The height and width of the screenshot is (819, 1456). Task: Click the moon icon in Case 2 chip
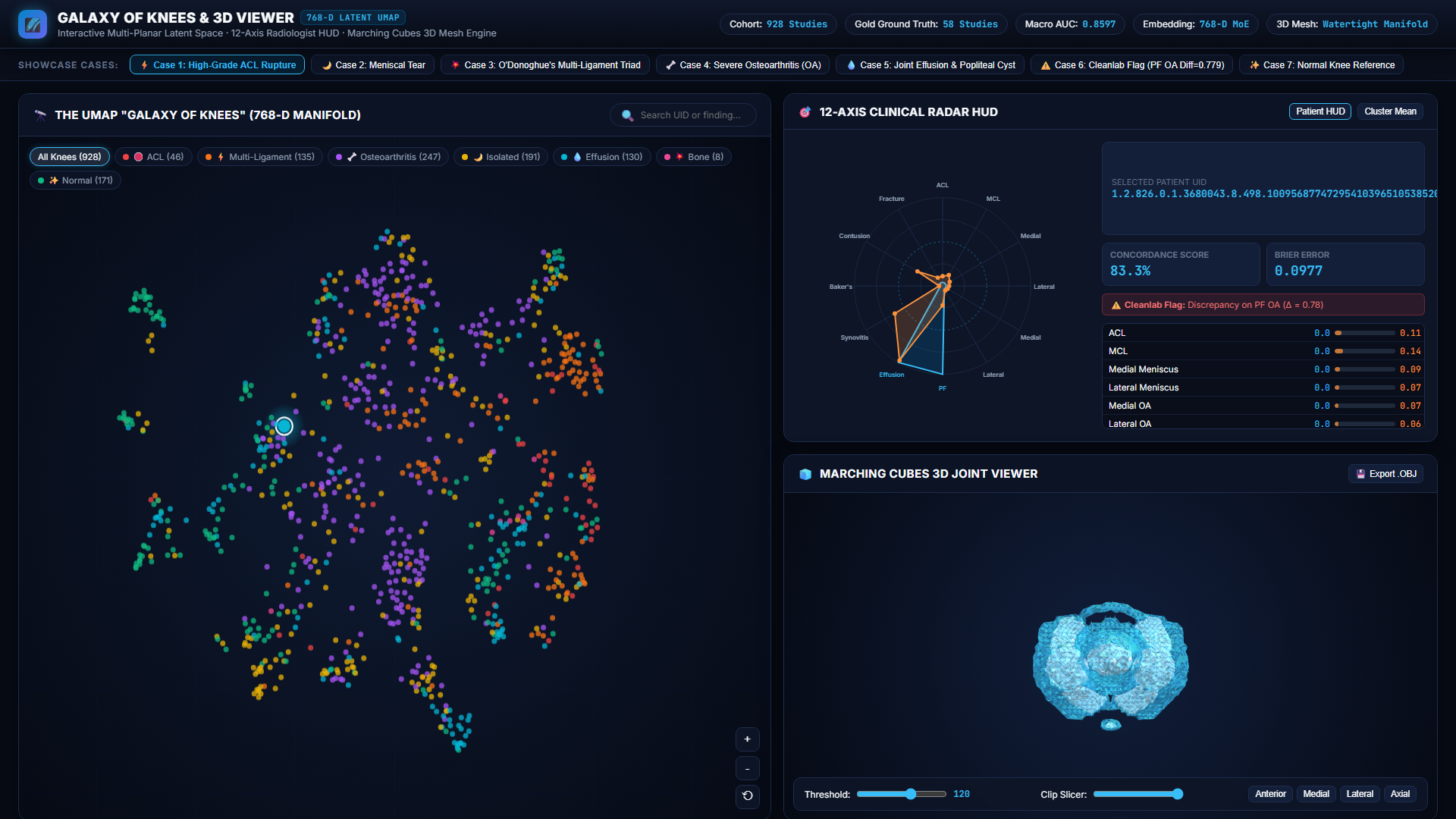click(327, 65)
